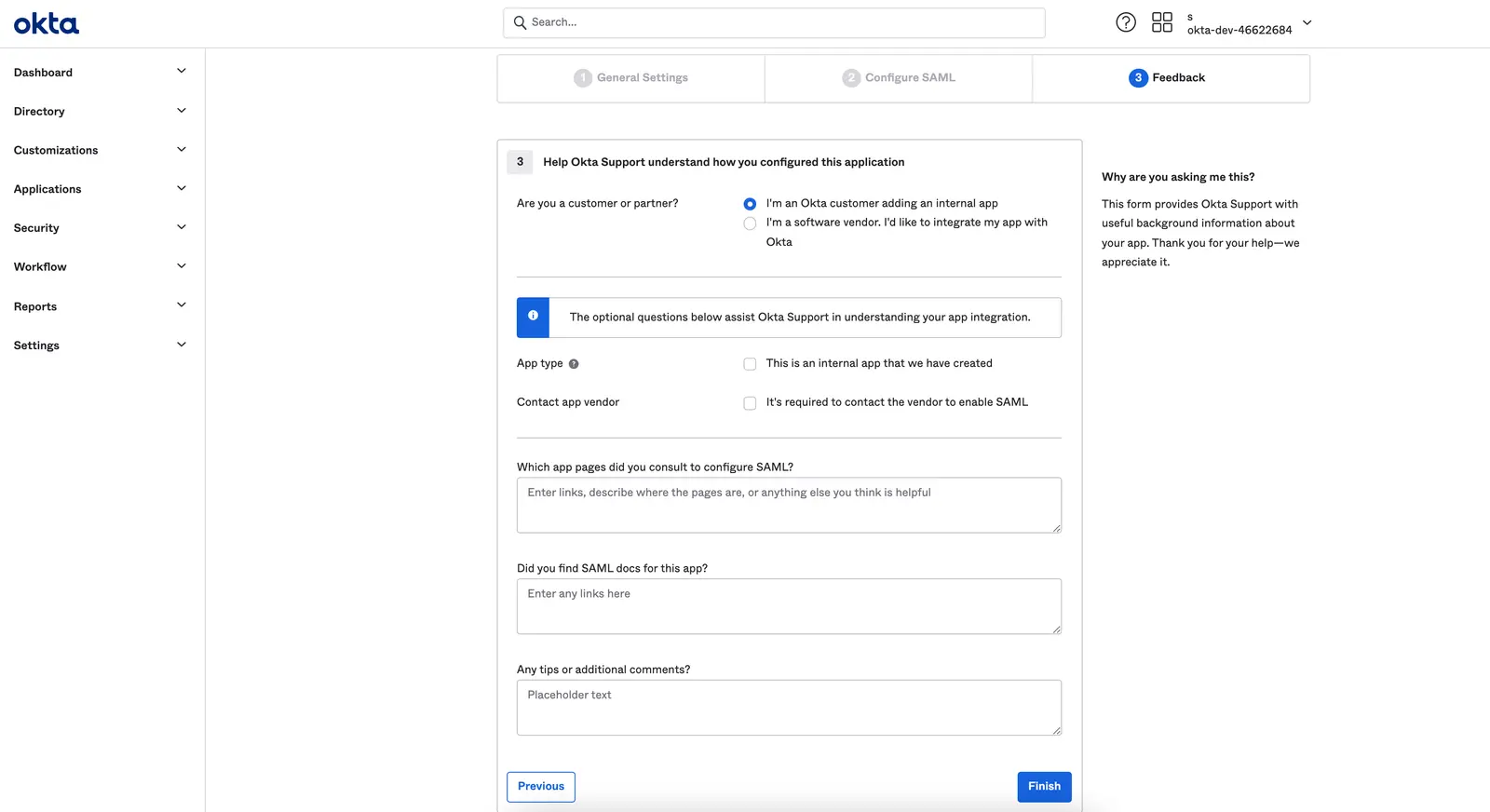The height and width of the screenshot is (812, 1490).
Task: Open the apps grid icon
Action: pos(1162,22)
